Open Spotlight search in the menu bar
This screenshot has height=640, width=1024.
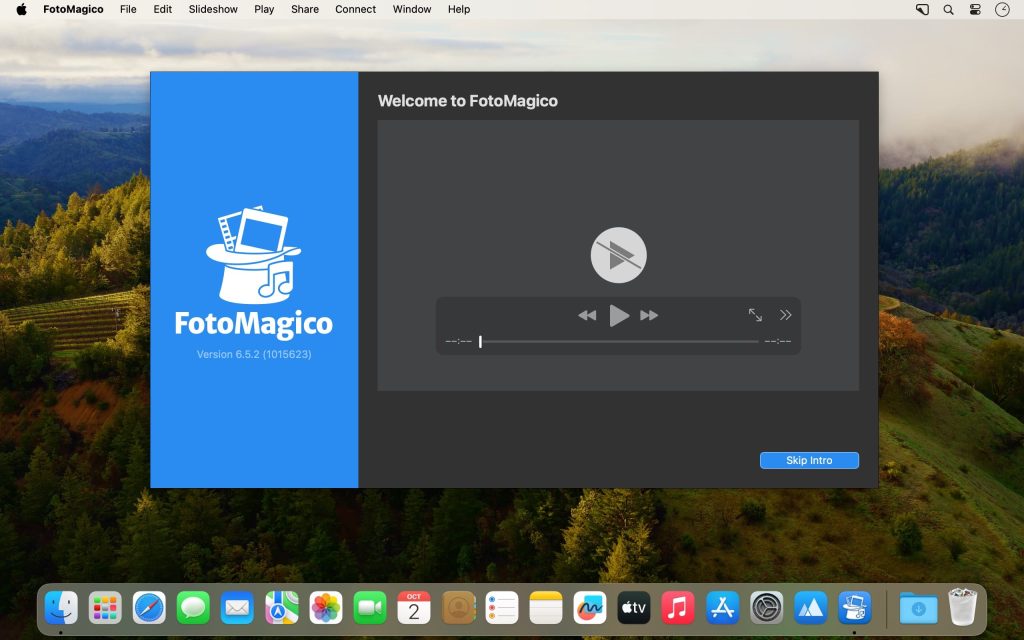(948, 9)
